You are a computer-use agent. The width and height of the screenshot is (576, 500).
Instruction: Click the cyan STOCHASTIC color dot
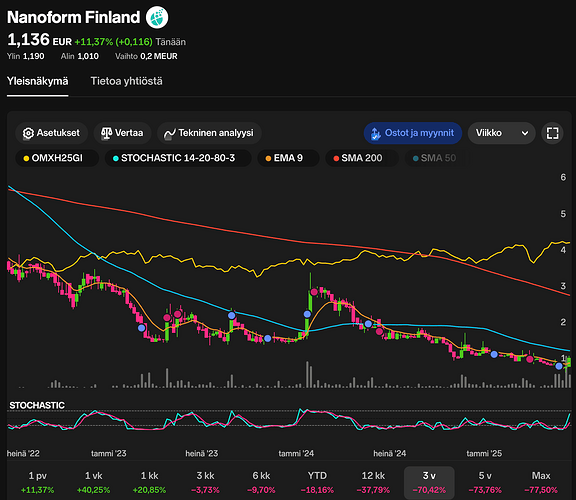[x=116, y=158]
